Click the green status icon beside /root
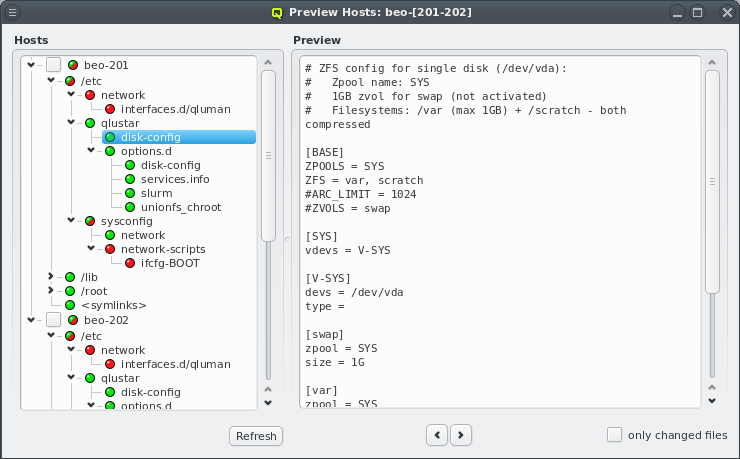Viewport: 740px width, 459px height. [70, 291]
